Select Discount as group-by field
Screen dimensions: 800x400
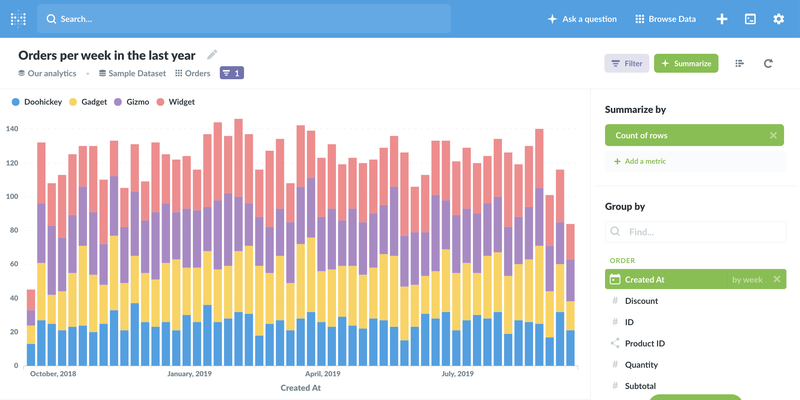pos(641,300)
